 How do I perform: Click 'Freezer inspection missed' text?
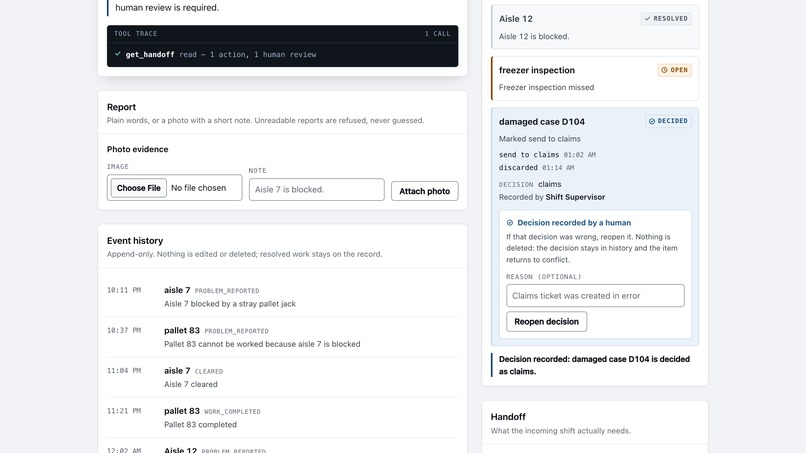point(546,87)
